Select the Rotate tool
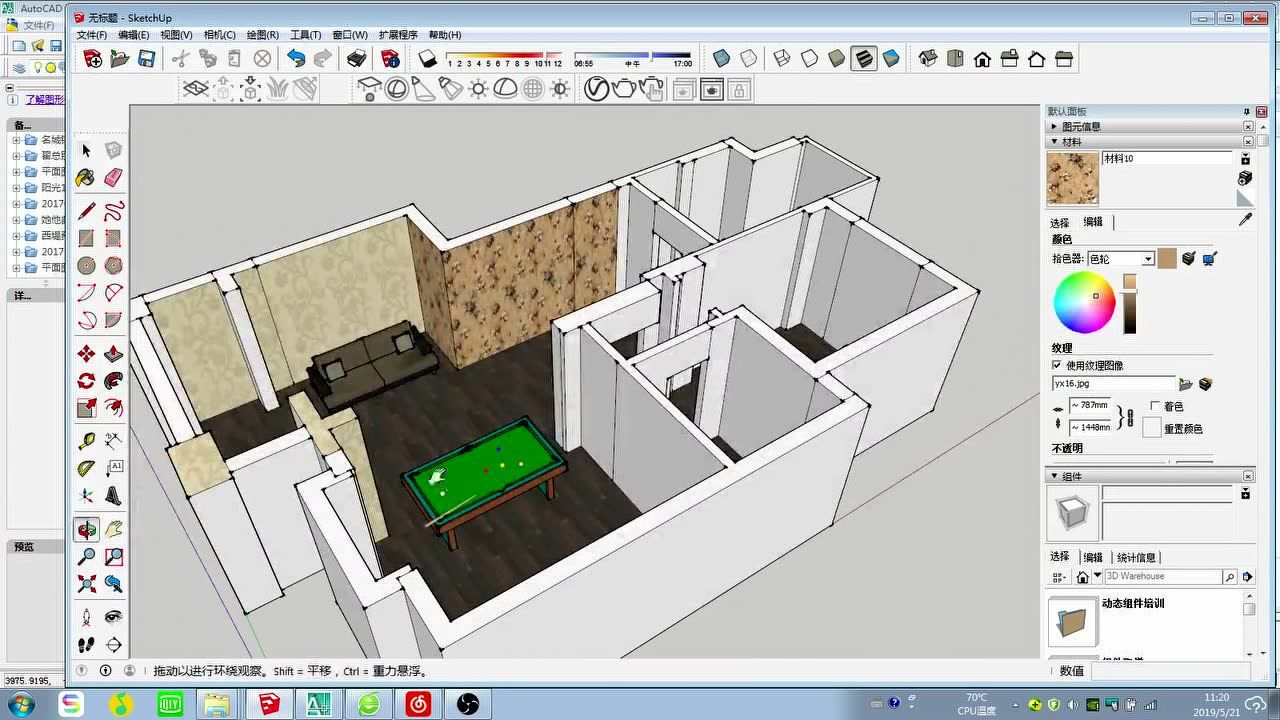This screenshot has width=1280, height=720. coord(87,381)
